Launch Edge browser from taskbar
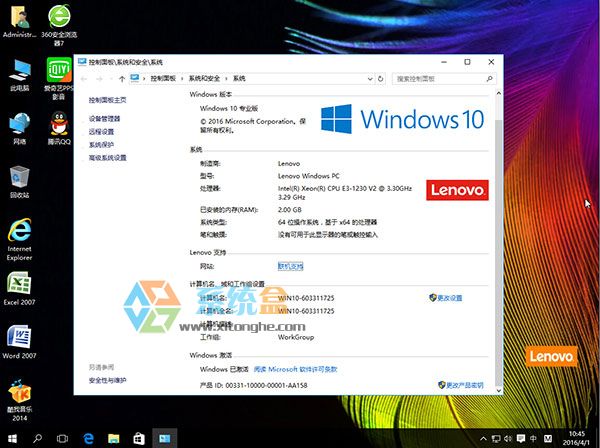The image size is (600, 448). [x=88, y=438]
